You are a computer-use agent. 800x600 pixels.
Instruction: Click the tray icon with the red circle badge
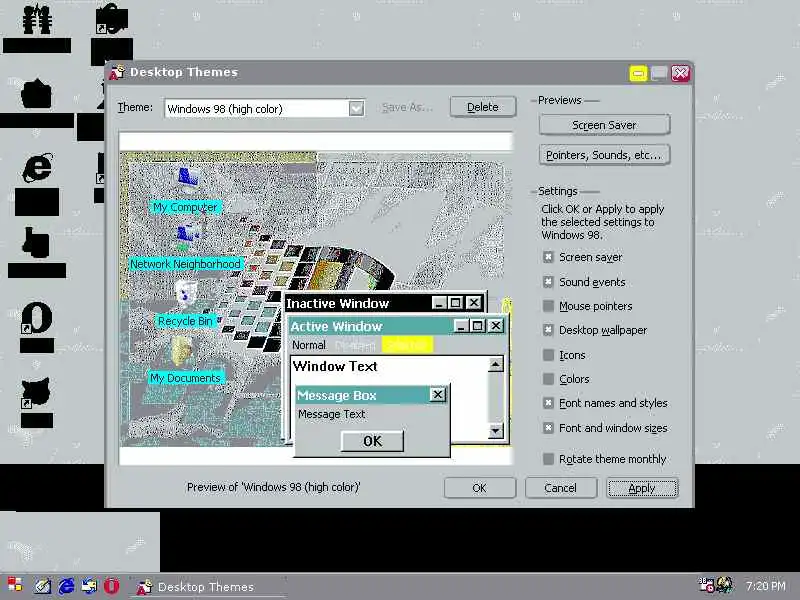pos(706,585)
